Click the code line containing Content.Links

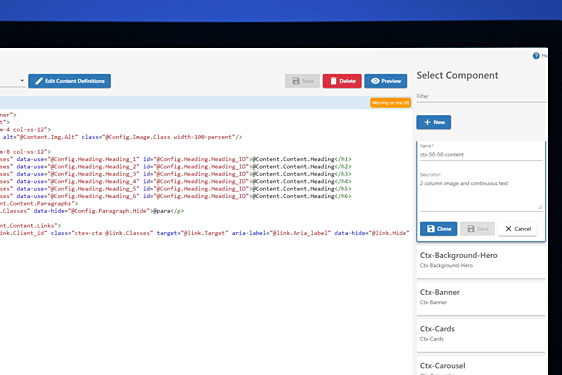point(30,226)
